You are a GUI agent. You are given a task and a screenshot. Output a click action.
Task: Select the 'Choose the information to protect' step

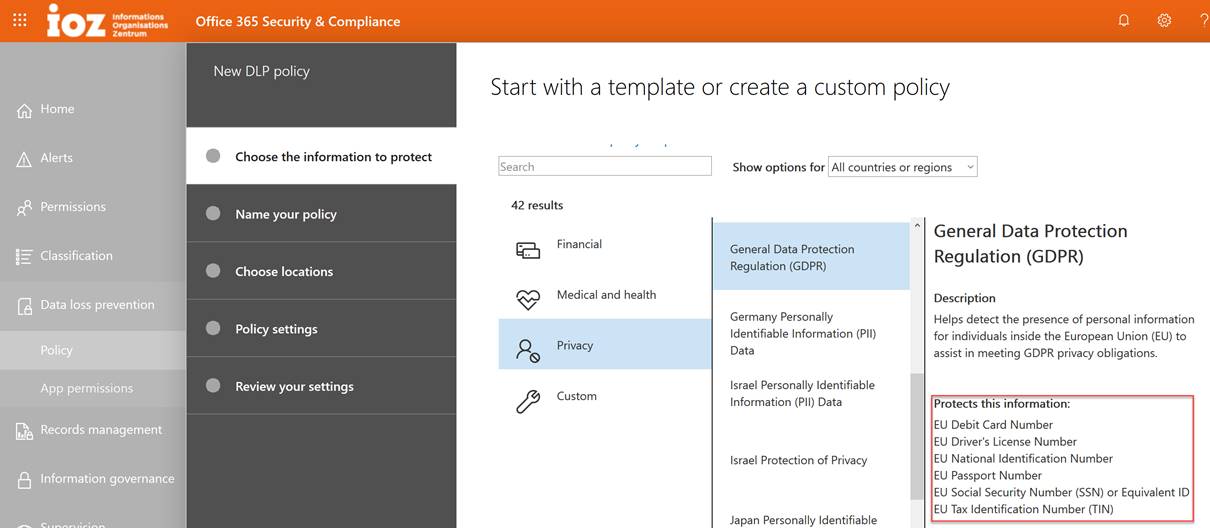(321, 156)
